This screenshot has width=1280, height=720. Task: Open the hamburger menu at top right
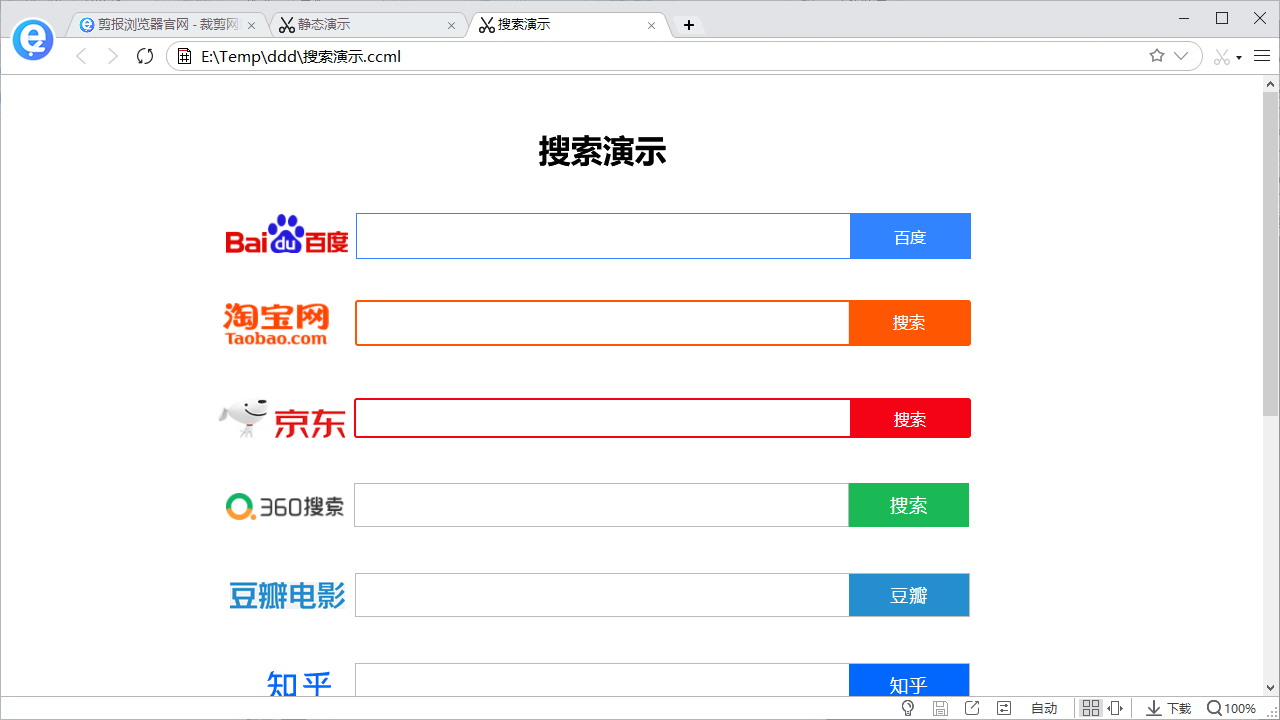tap(1262, 56)
